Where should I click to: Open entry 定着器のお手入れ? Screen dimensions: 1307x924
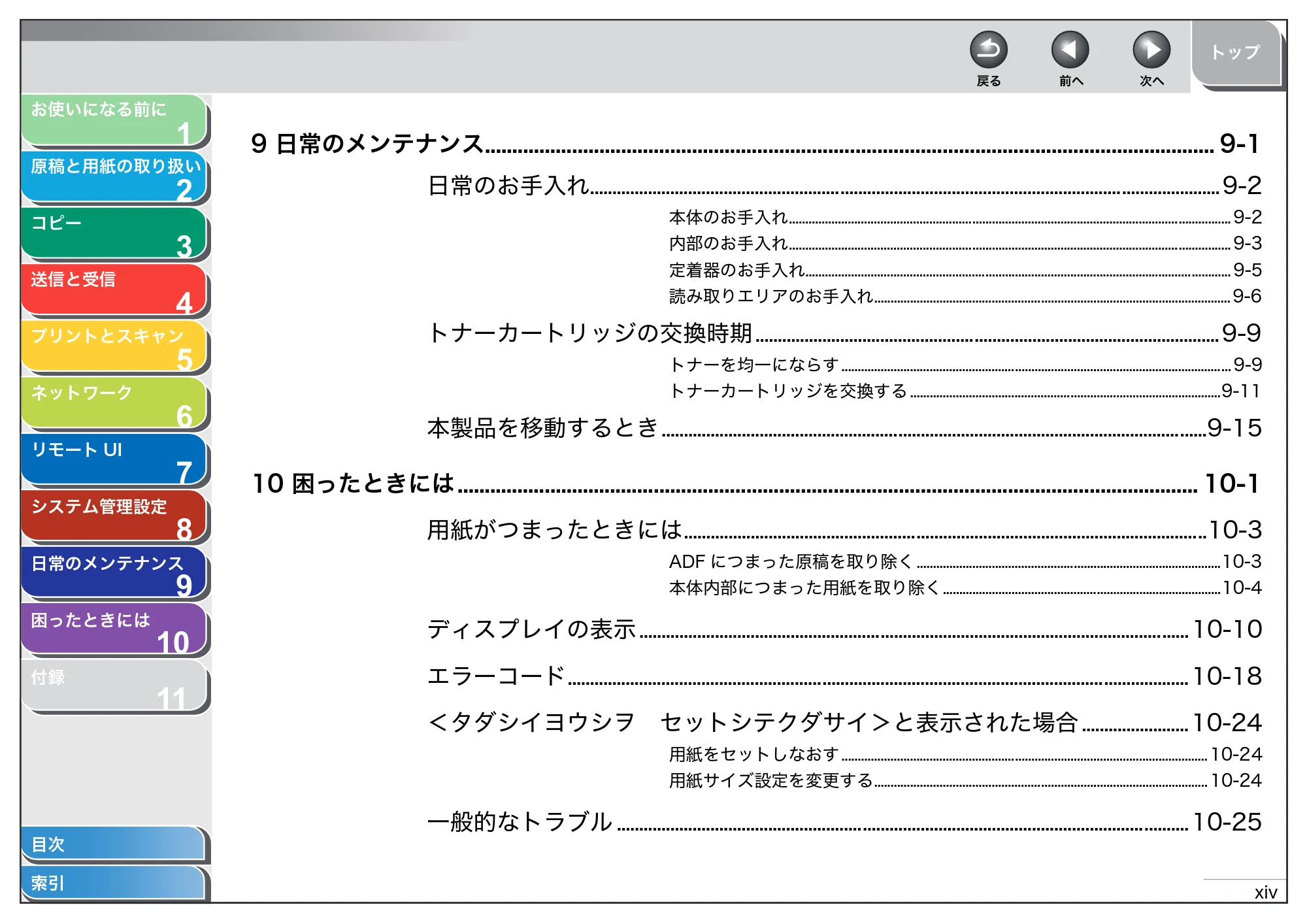965,270
